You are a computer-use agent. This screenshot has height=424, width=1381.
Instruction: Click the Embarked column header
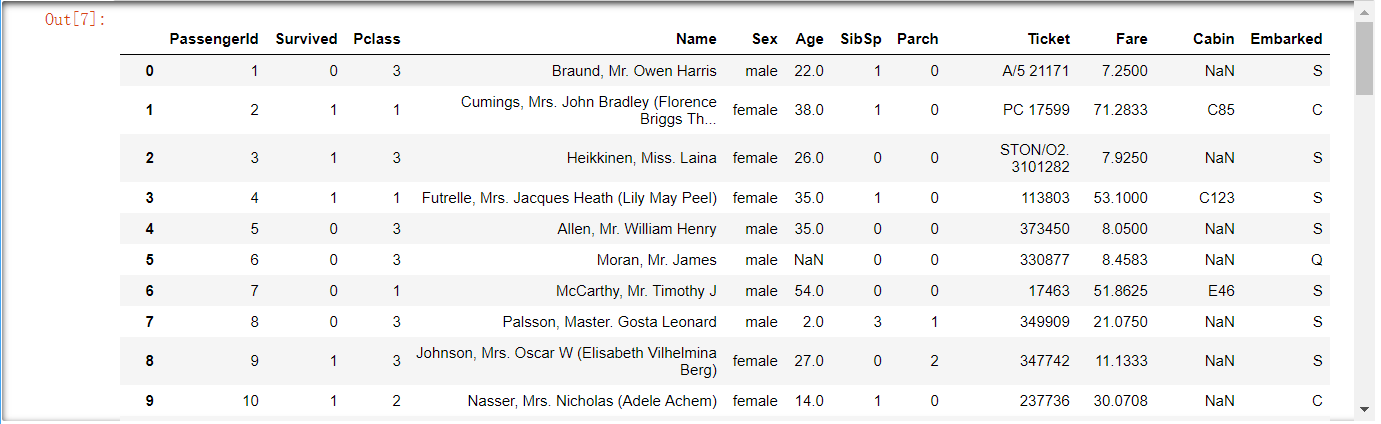[1286, 39]
